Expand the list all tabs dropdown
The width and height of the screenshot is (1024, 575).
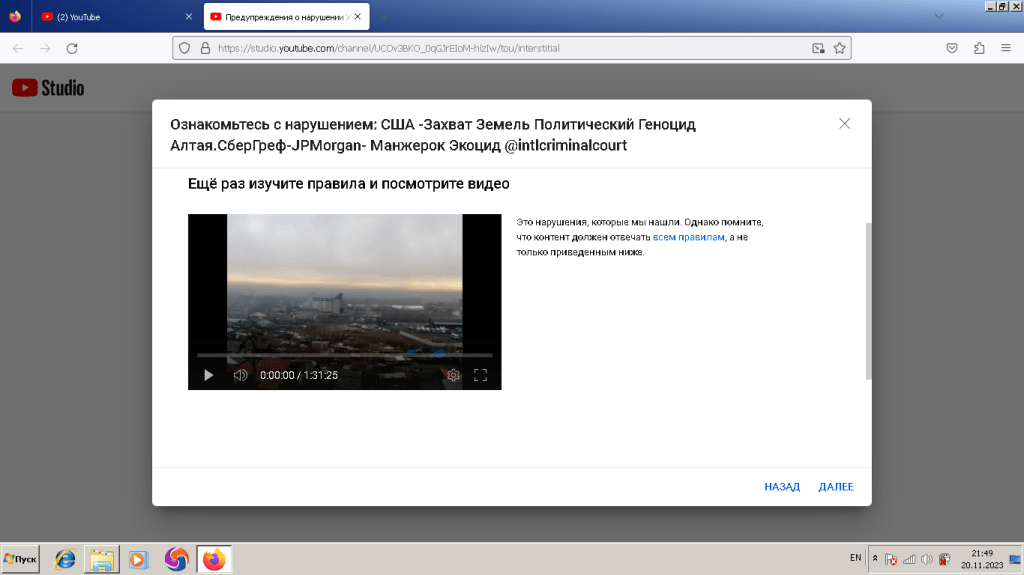click(938, 17)
